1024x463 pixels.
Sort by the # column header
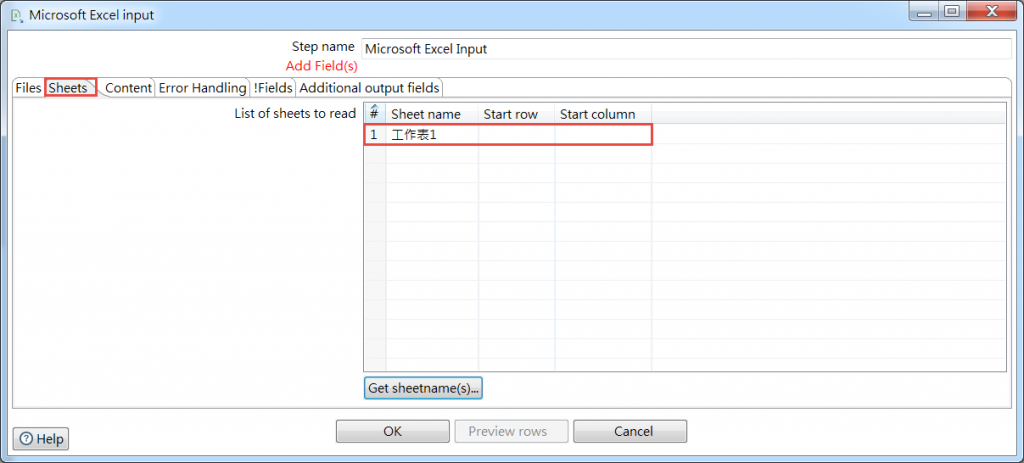point(374,114)
